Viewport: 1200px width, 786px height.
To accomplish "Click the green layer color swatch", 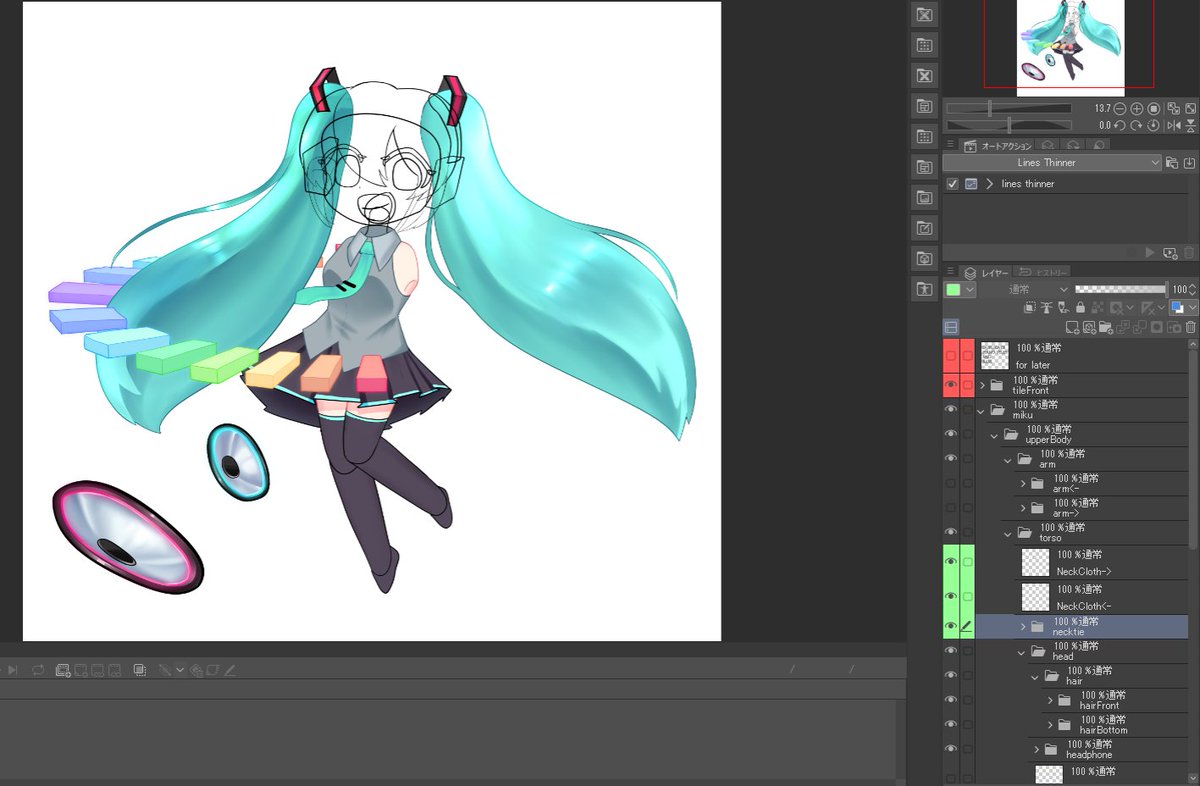I will [953, 290].
